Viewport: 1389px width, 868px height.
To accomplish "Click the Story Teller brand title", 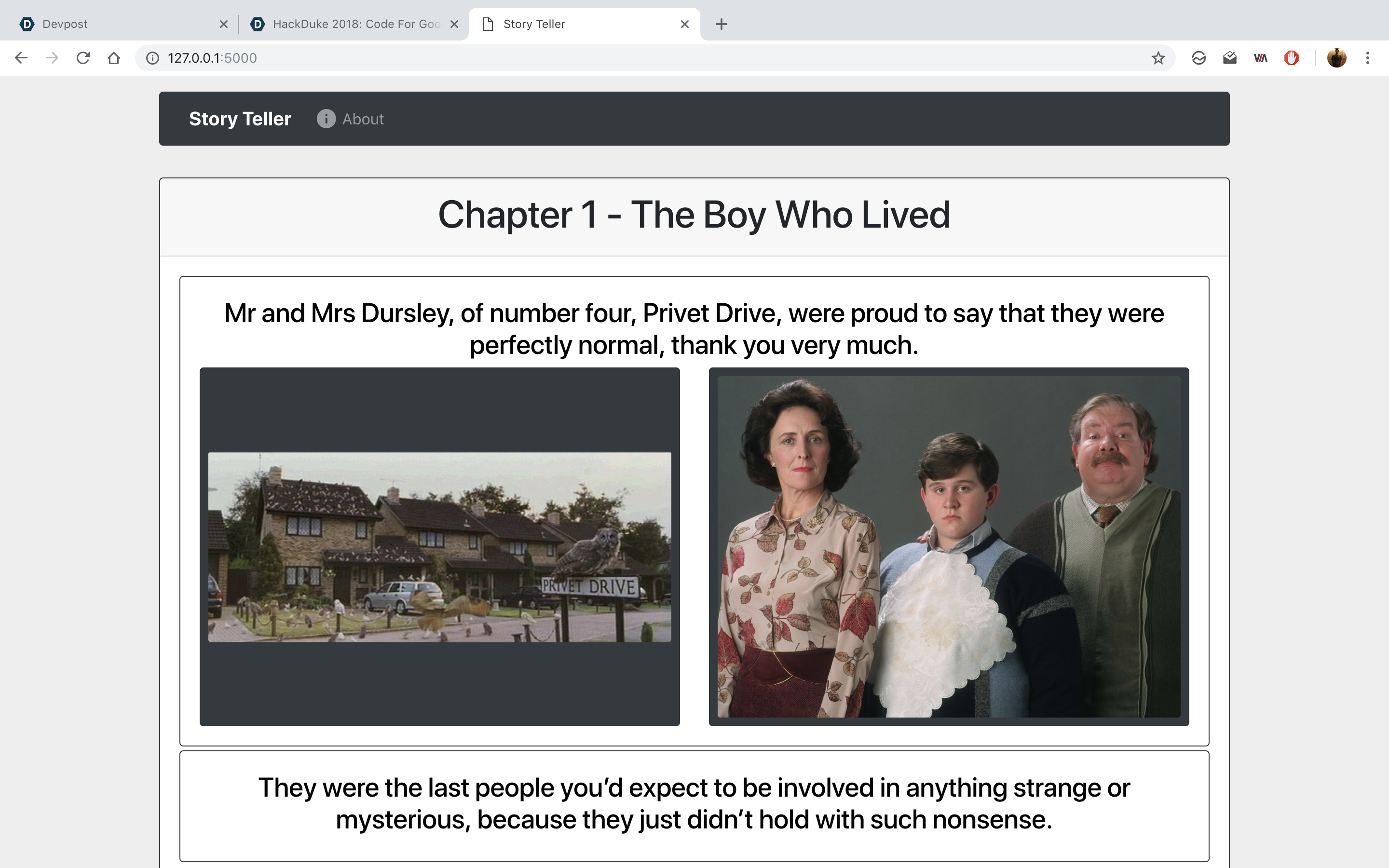I will (x=240, y=119).
